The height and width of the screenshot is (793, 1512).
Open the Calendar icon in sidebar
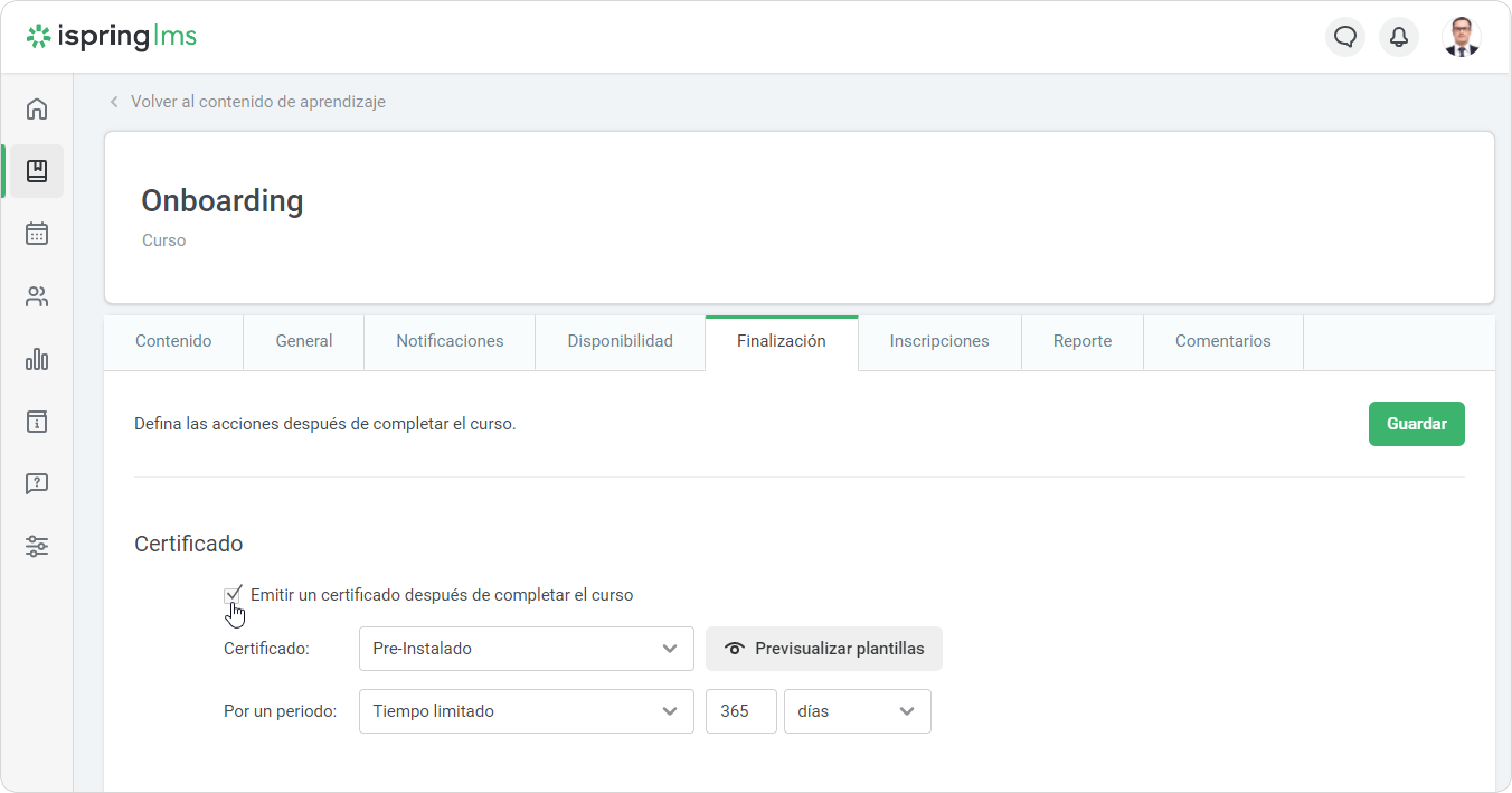point(36,234)
